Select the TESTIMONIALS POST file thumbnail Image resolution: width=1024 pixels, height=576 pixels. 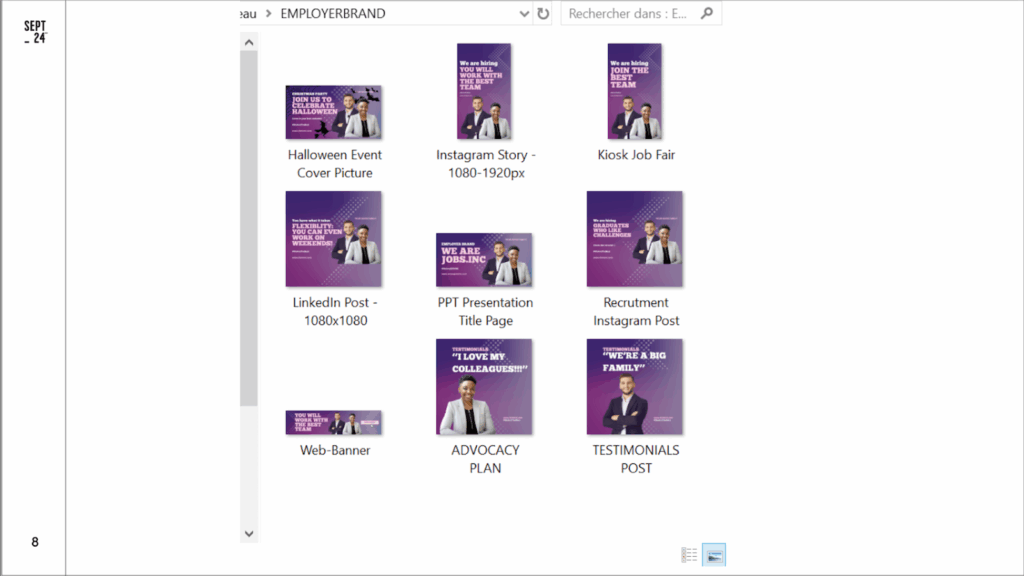635,387
